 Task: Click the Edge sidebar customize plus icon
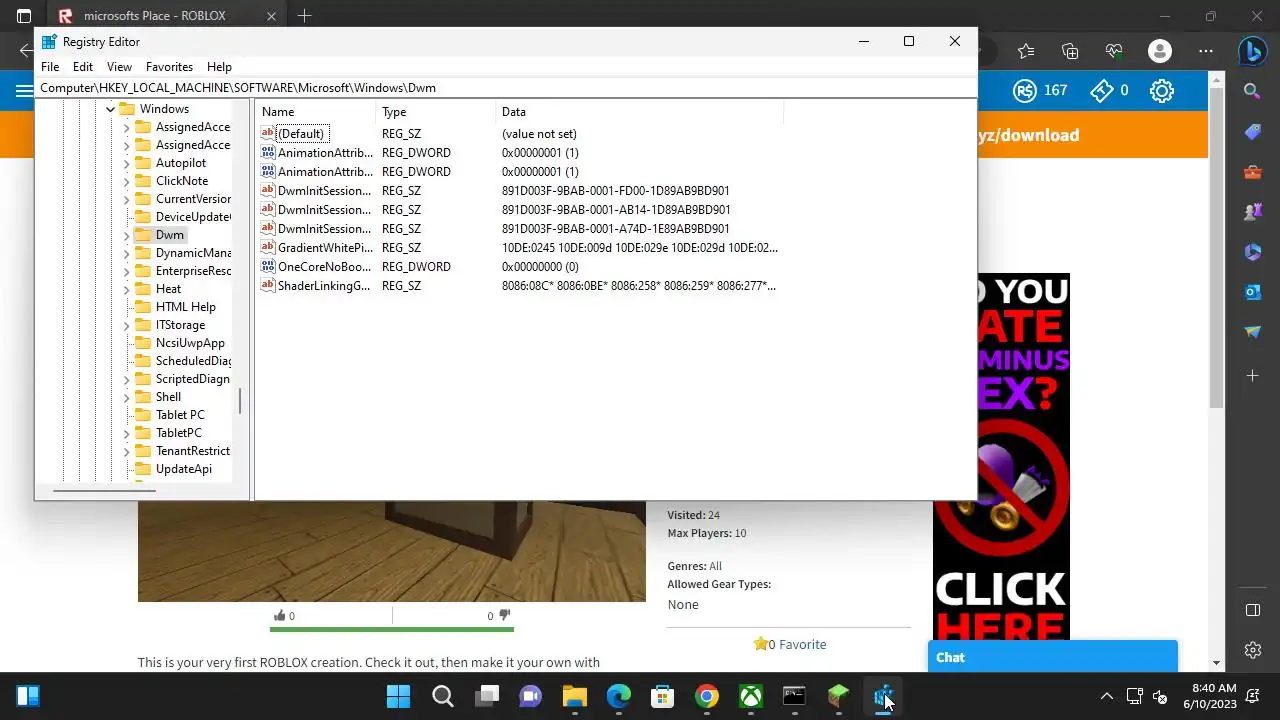click(1253, 376)
